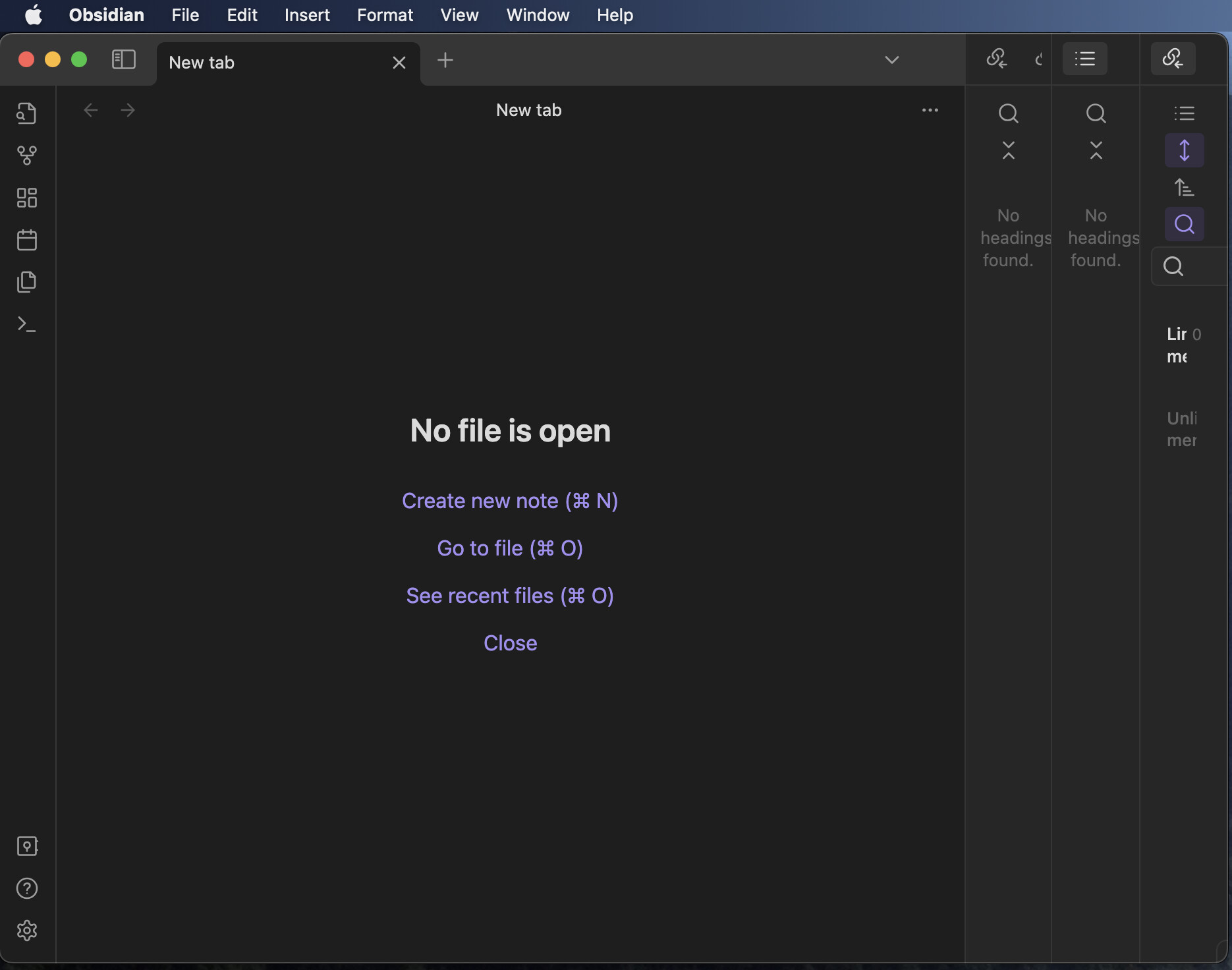Screen dimensions: 1232x970
Task: Click search icon in leftmost outline pane
Action: [x=1009, y=113]
